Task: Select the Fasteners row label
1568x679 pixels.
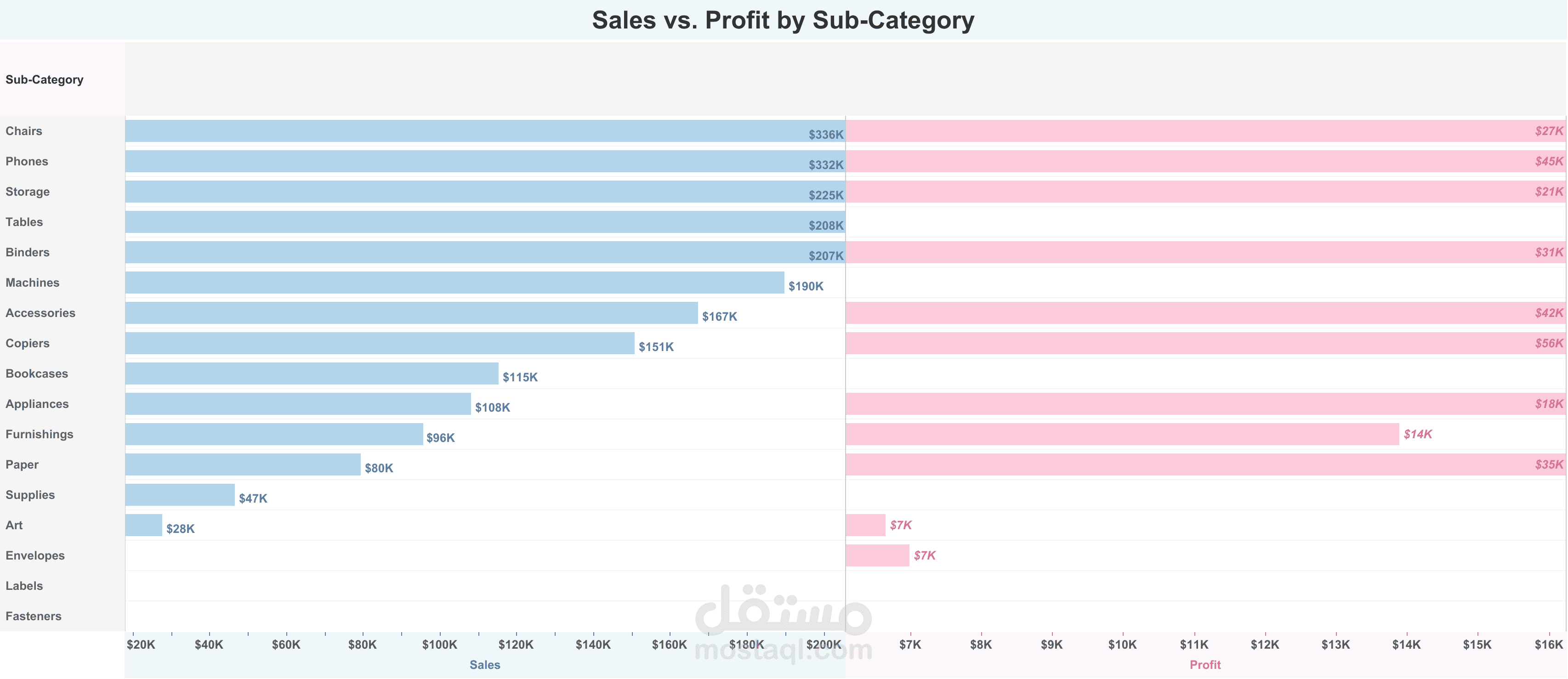Action: point(34,617)
